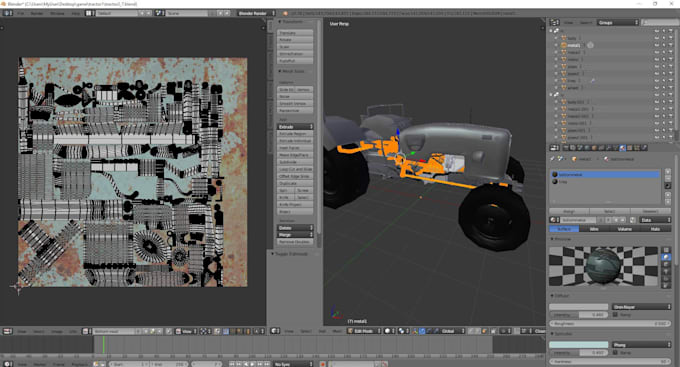Open the Extrude dropdown in tool shelf
680x367 pixels.
click(x=295, y=127)
